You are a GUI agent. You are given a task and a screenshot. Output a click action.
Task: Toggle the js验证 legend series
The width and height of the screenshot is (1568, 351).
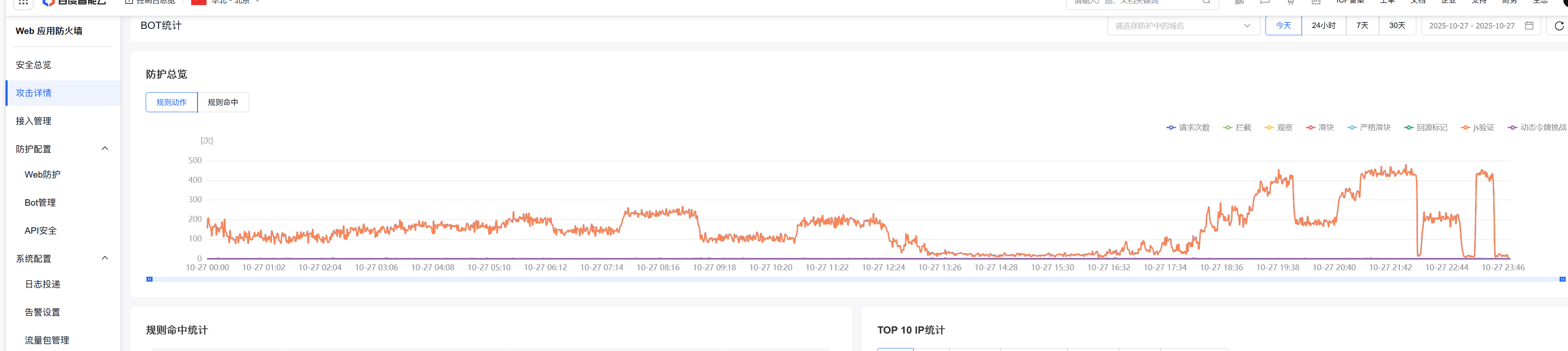tap(1478, 127)
